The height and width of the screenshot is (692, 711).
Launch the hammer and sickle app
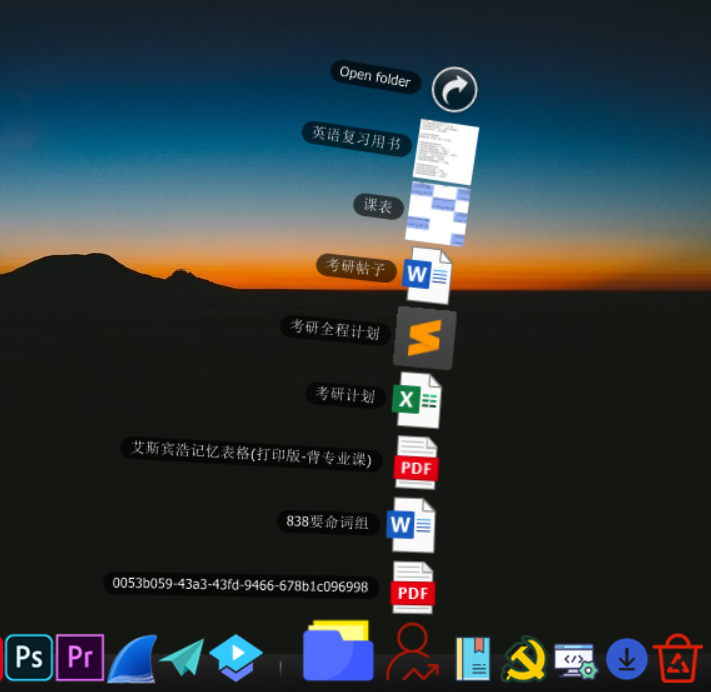pos(523,659)
